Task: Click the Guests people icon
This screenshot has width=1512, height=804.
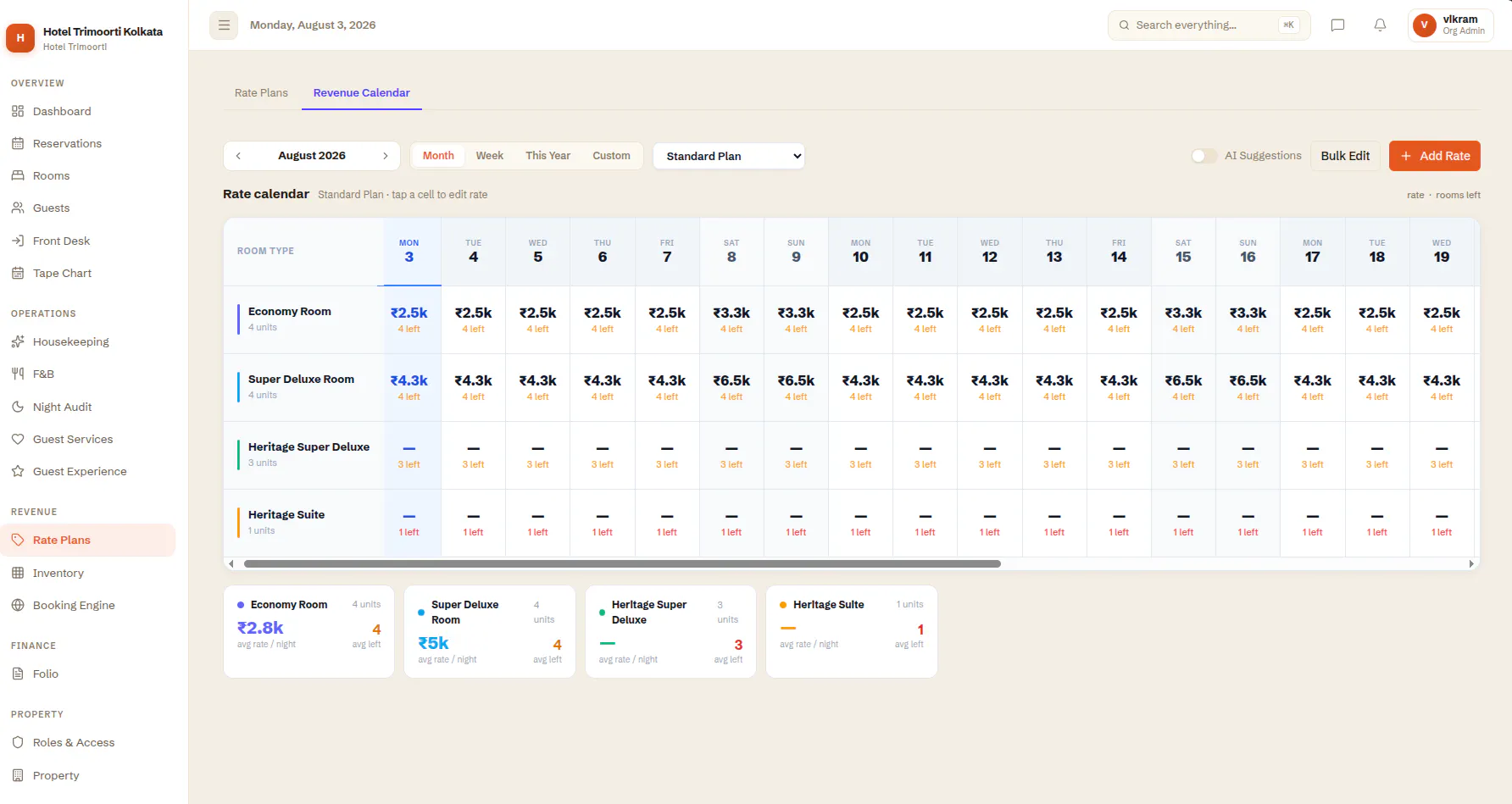Action: coord(18,208)
